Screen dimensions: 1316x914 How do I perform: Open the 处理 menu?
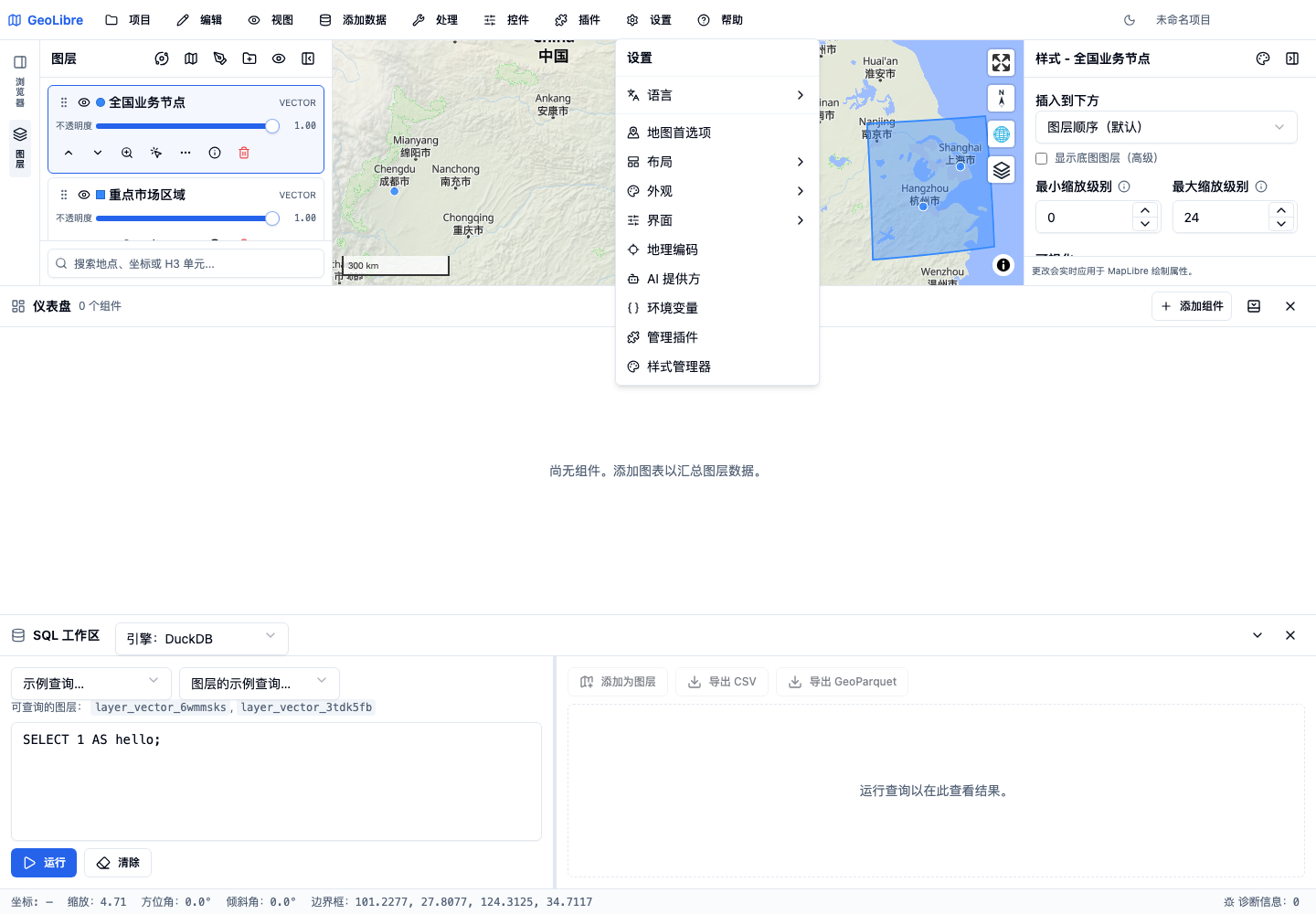point(435,20)
